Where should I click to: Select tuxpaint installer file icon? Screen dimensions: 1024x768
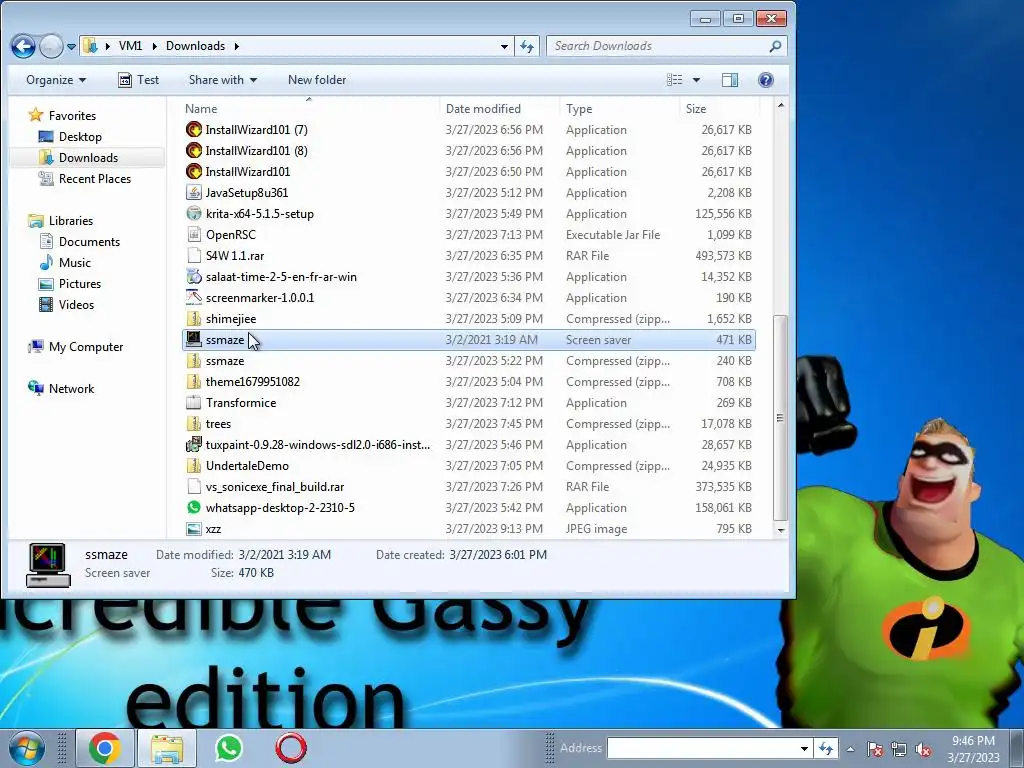[x=194, y=445]
